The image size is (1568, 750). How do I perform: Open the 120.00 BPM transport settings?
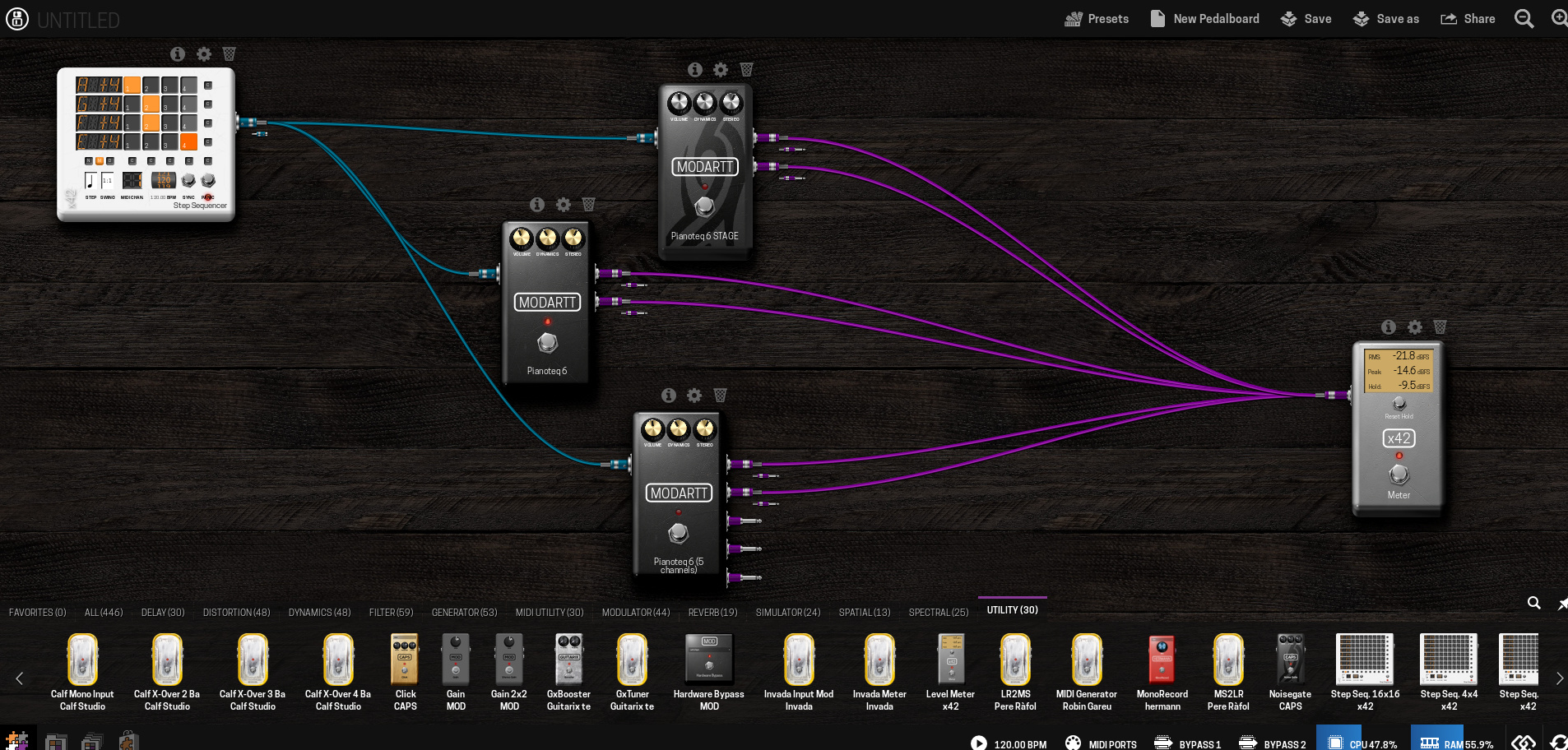pos(1009,743)
